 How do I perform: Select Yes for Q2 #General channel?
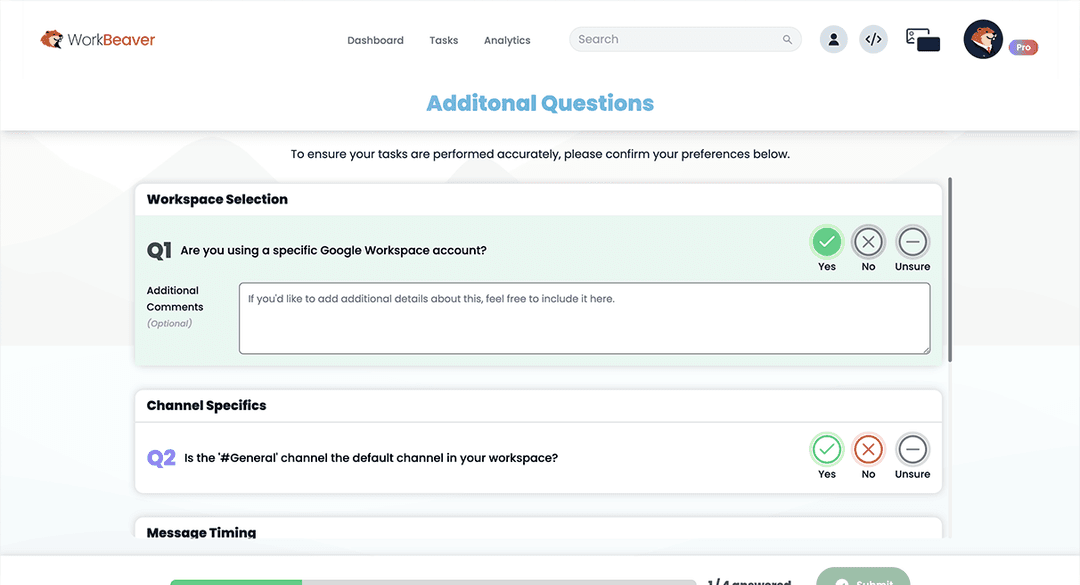[x=827, y=449]
